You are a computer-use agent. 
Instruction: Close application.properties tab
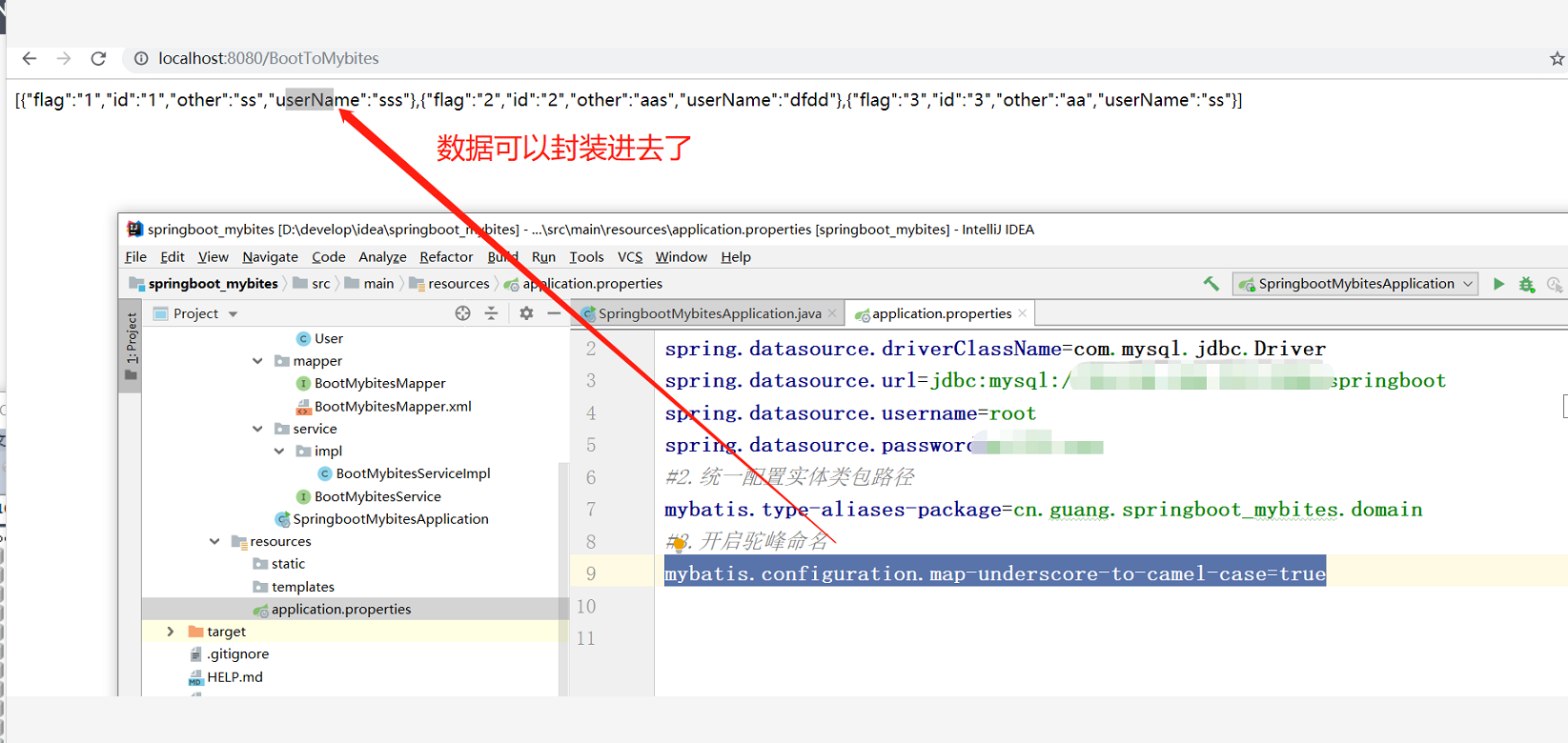click(x=1023, y=313)
